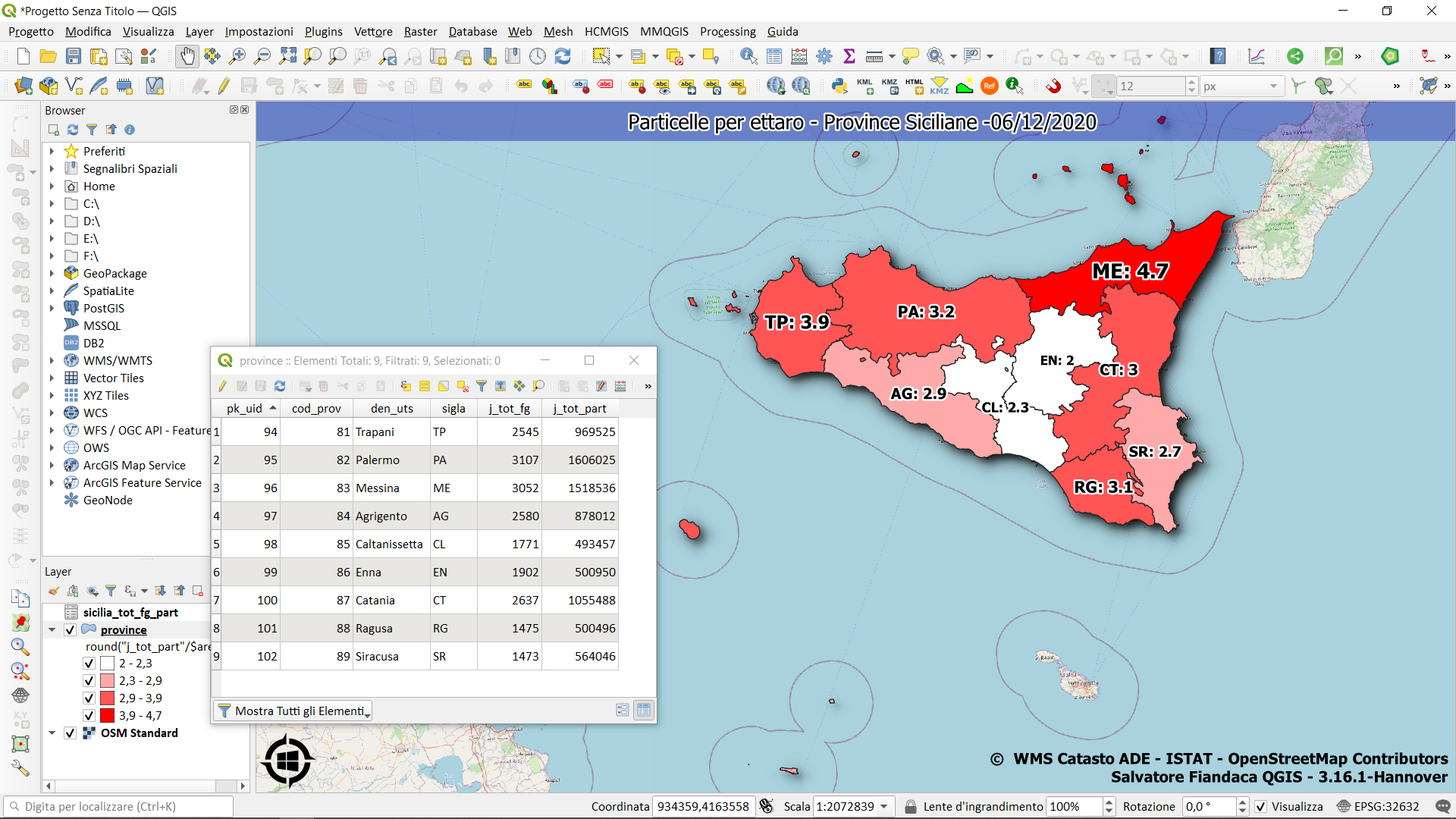Click the Save Project floppy icon
The height and width of the screenshot is (819, 1456).
[x=74, y=56]
